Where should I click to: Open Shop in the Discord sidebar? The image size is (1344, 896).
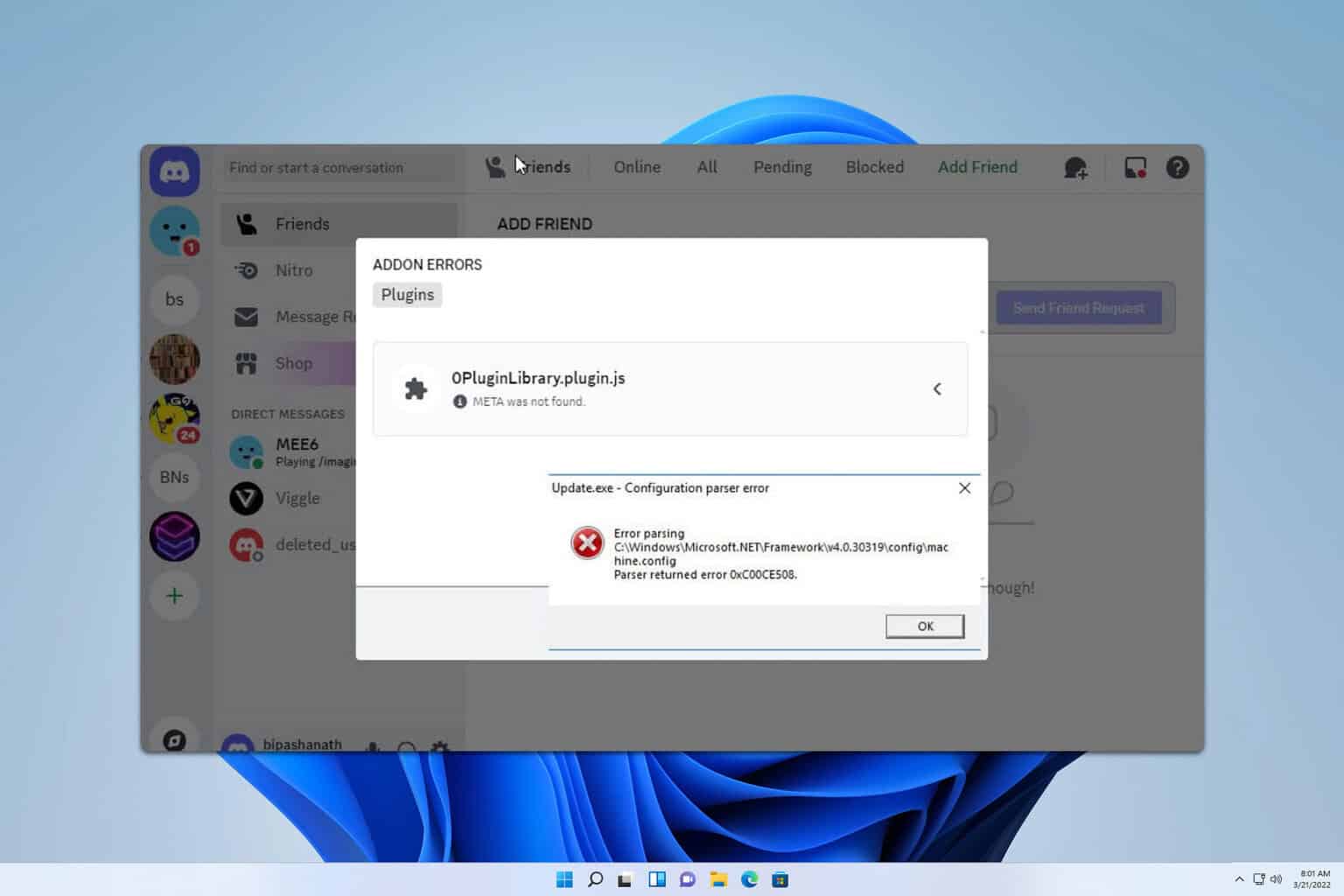(294, 363)
